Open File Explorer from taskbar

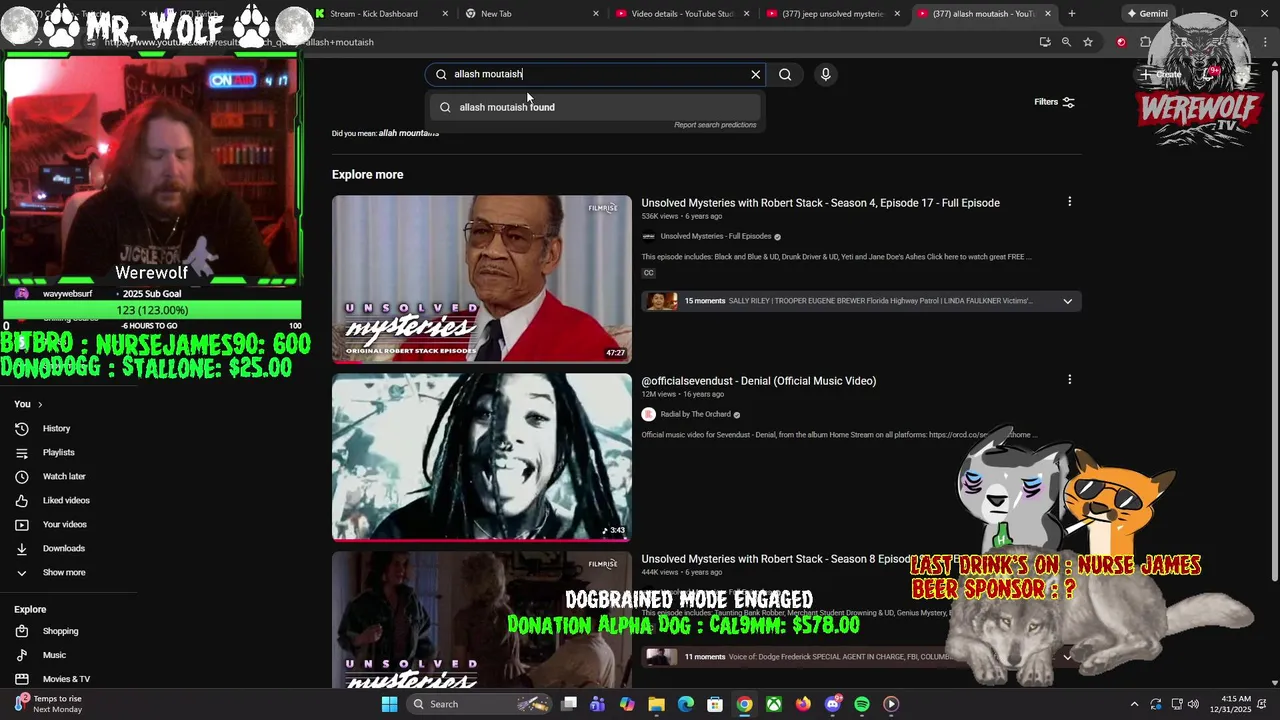pos(656,704)
